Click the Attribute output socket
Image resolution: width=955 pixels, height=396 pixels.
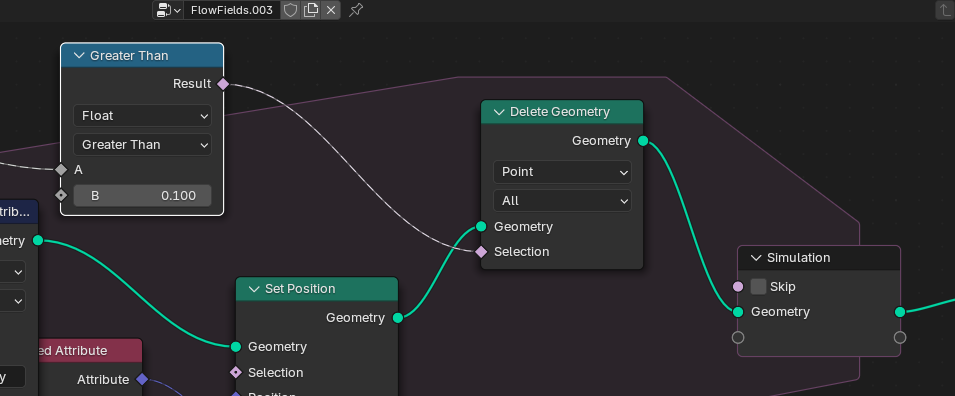[142, 380]
